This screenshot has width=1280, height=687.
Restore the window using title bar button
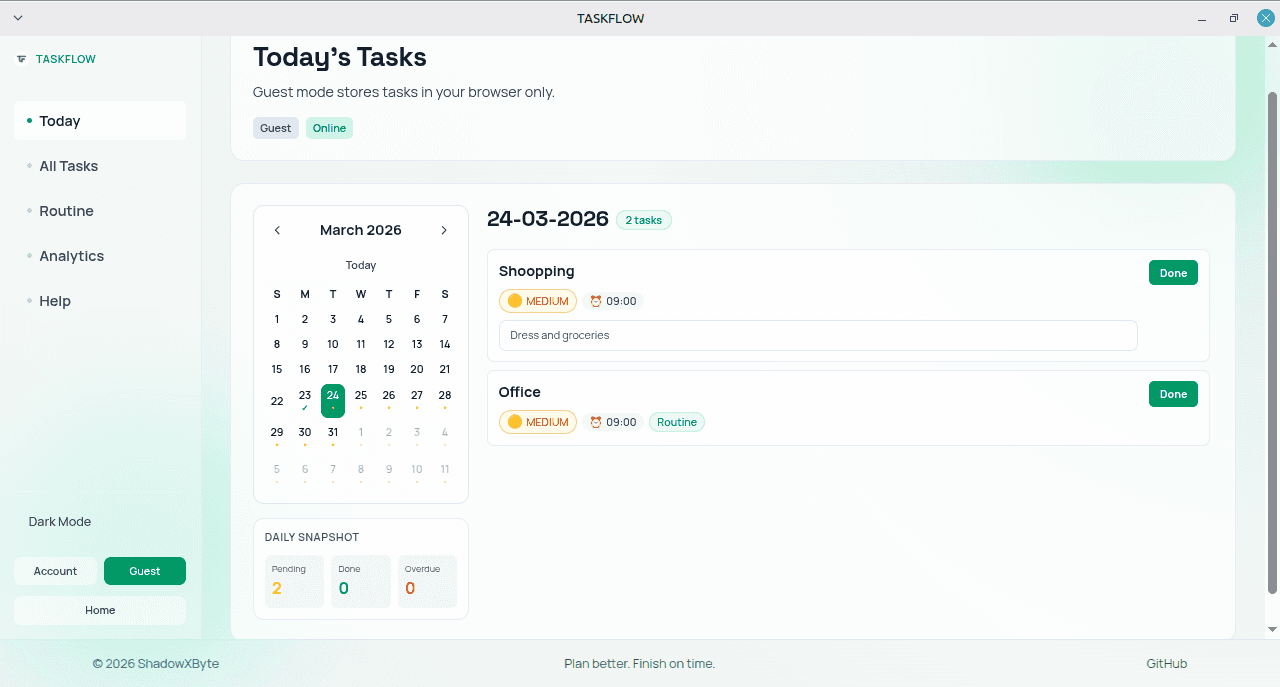tap(1234, 18)
